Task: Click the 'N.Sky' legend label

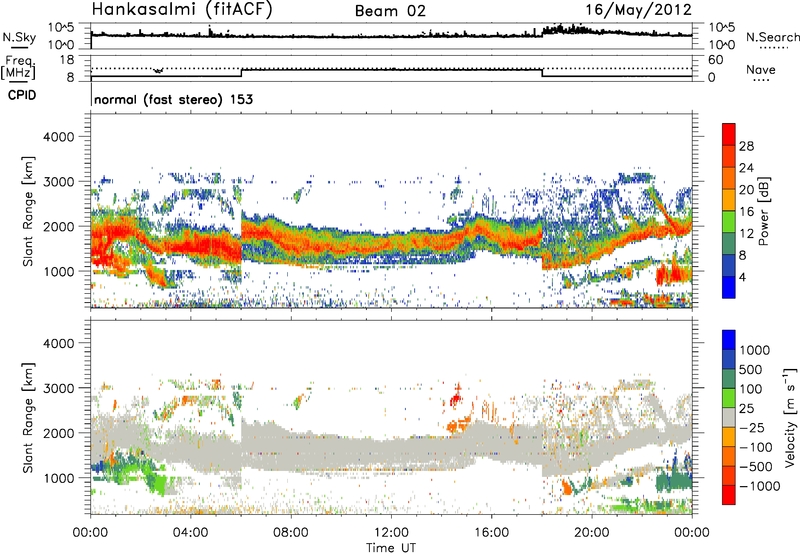Action: coord(19,37)
